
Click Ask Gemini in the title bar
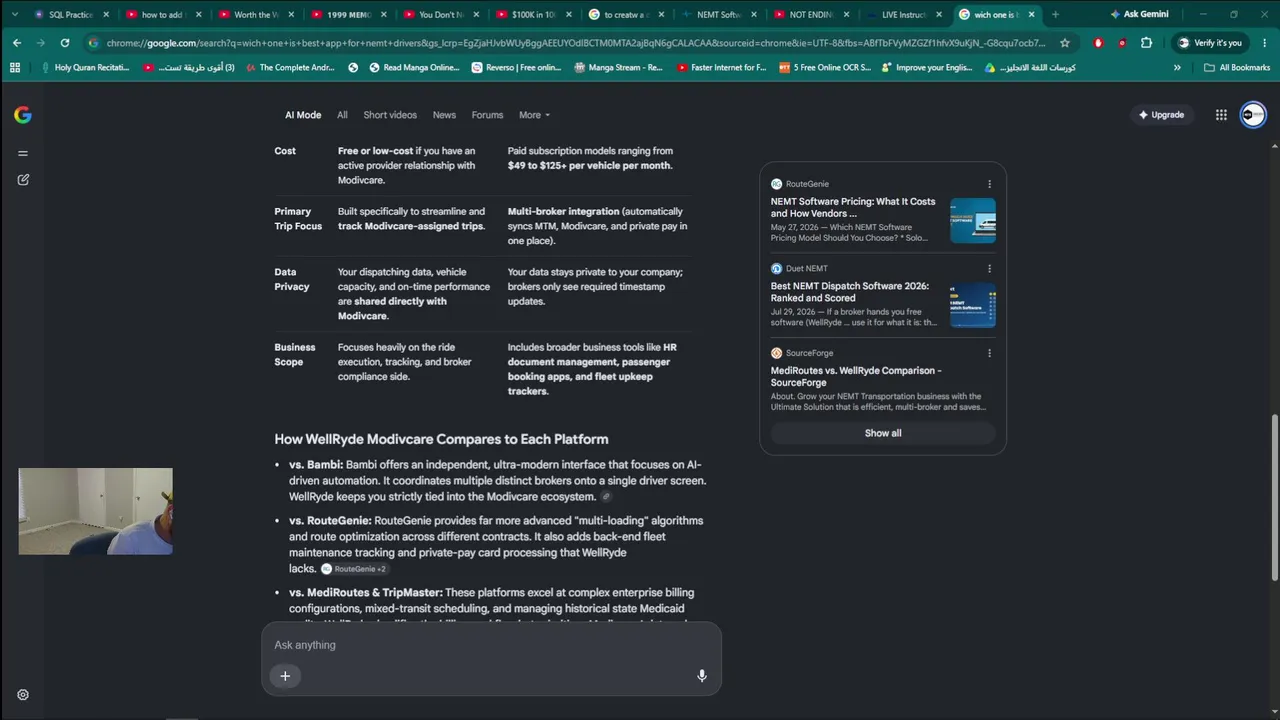1139,14
